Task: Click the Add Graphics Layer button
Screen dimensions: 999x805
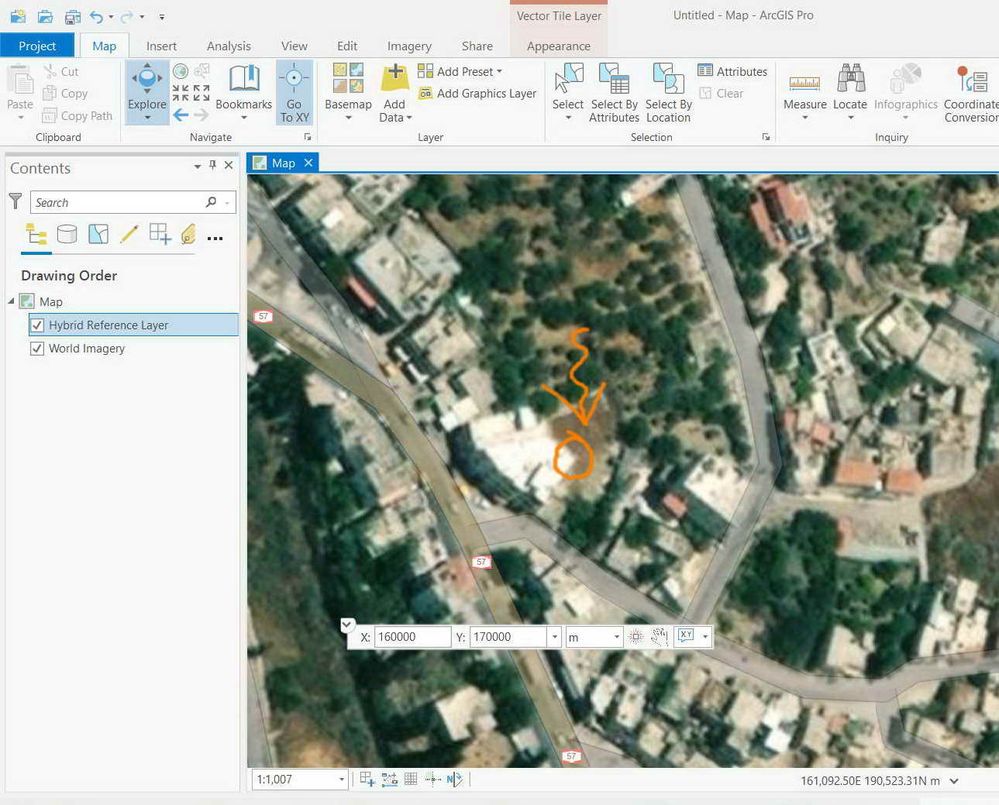Action: point(477,94)
